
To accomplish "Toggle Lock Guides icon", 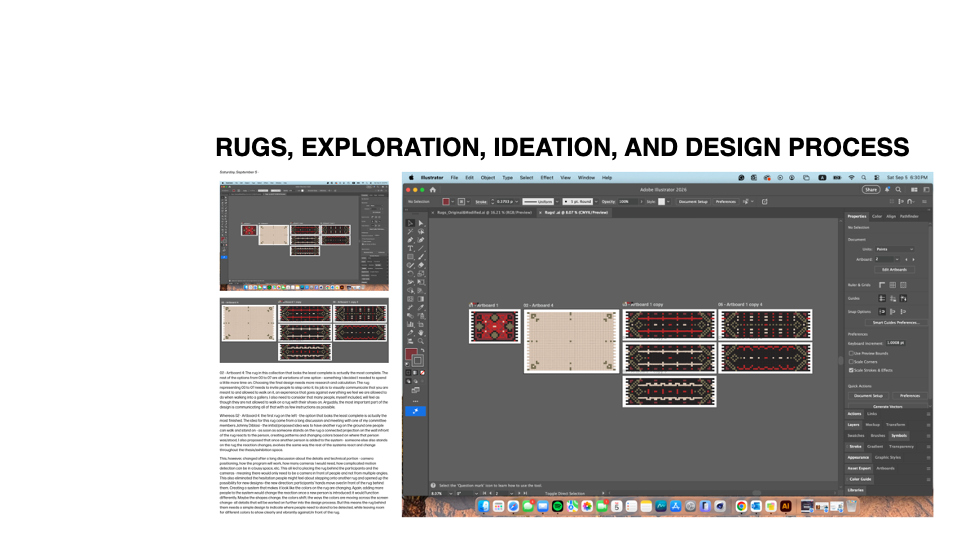I will pos(893,298).
